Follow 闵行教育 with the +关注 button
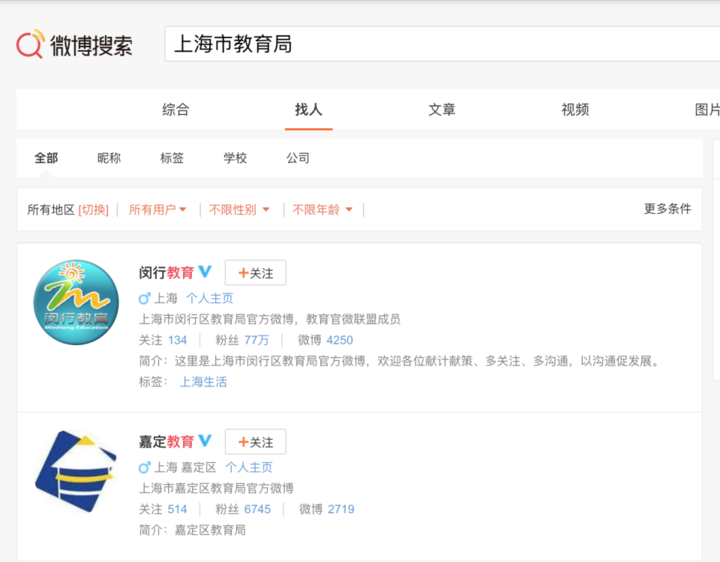Image resolution: width=720 pixels, height=562 pixels. (255, 273)
